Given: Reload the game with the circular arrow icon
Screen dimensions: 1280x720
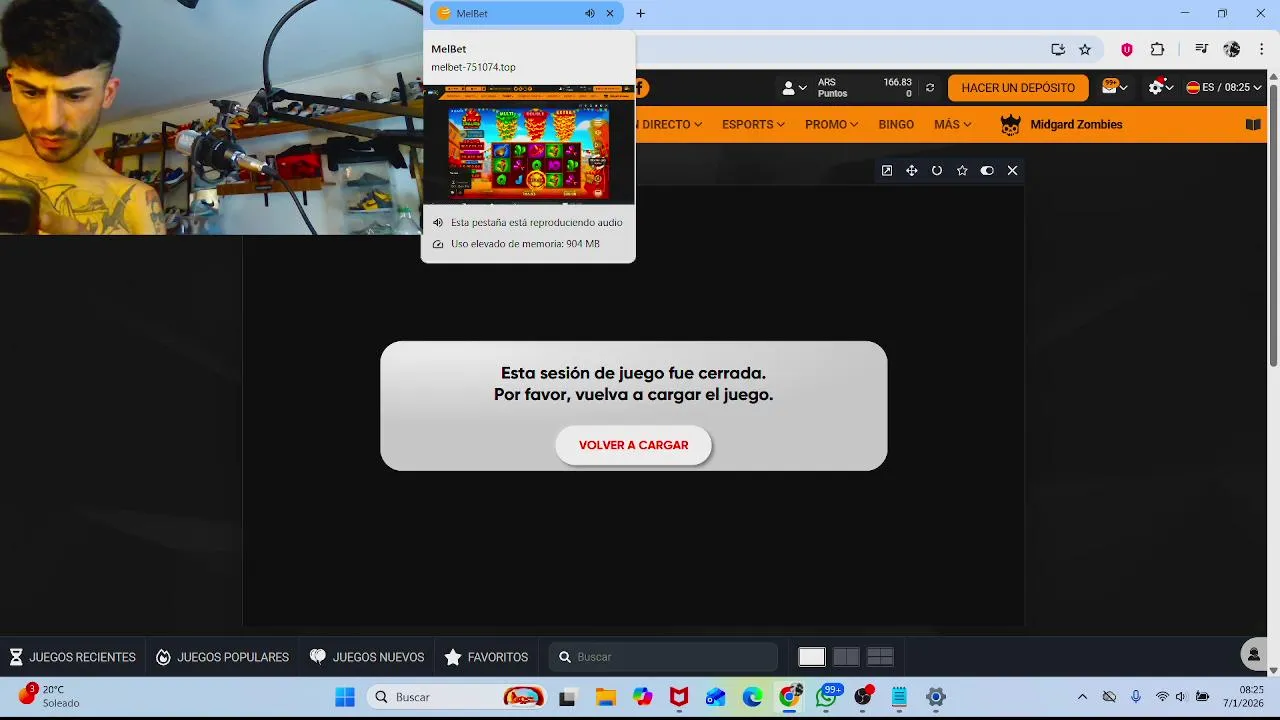Looking at the screenshot, I should [x=937, y=171].
